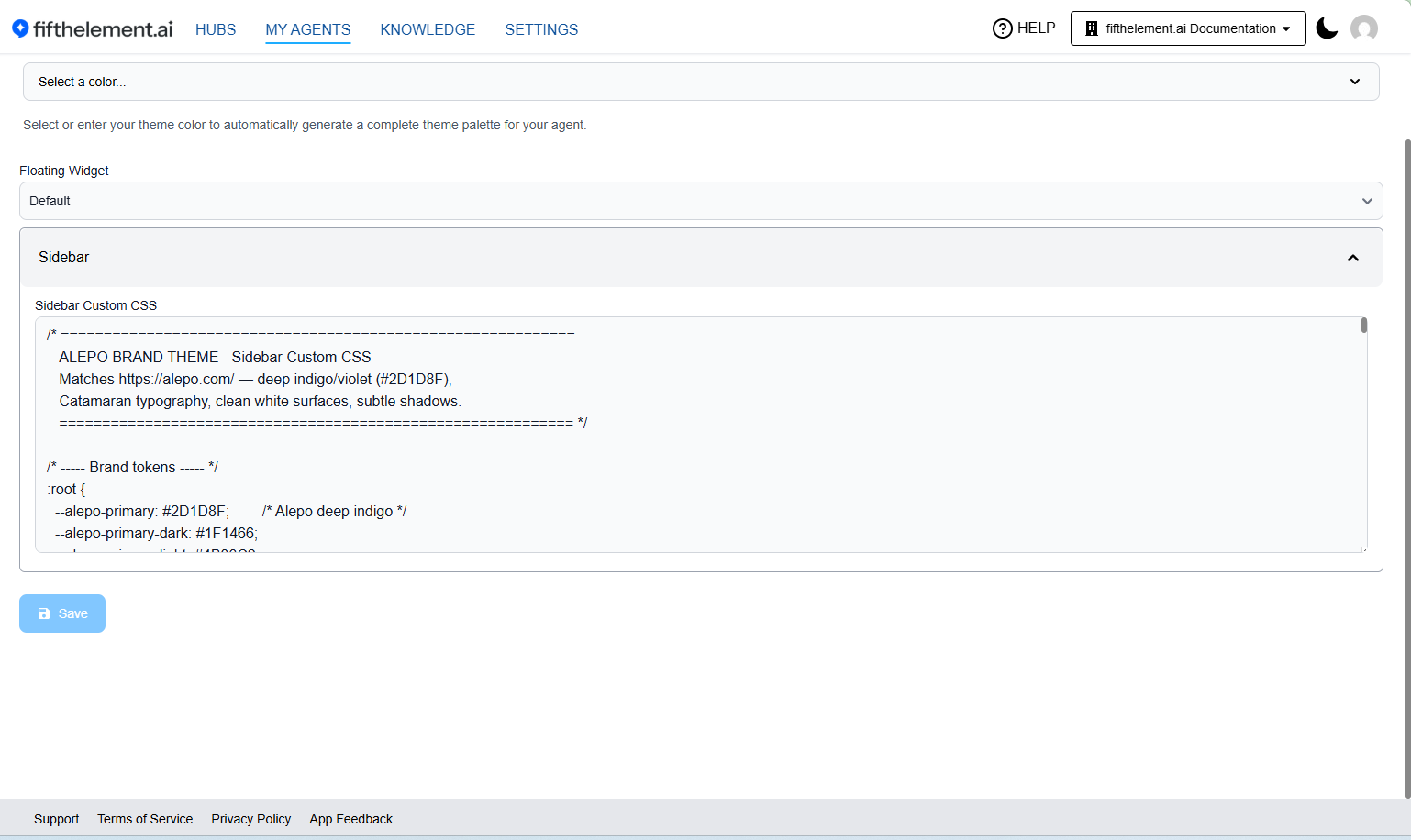The image size is (1411, 840).
Task: Collapse the Sidebar section
Action: [x=1353, y=258]
